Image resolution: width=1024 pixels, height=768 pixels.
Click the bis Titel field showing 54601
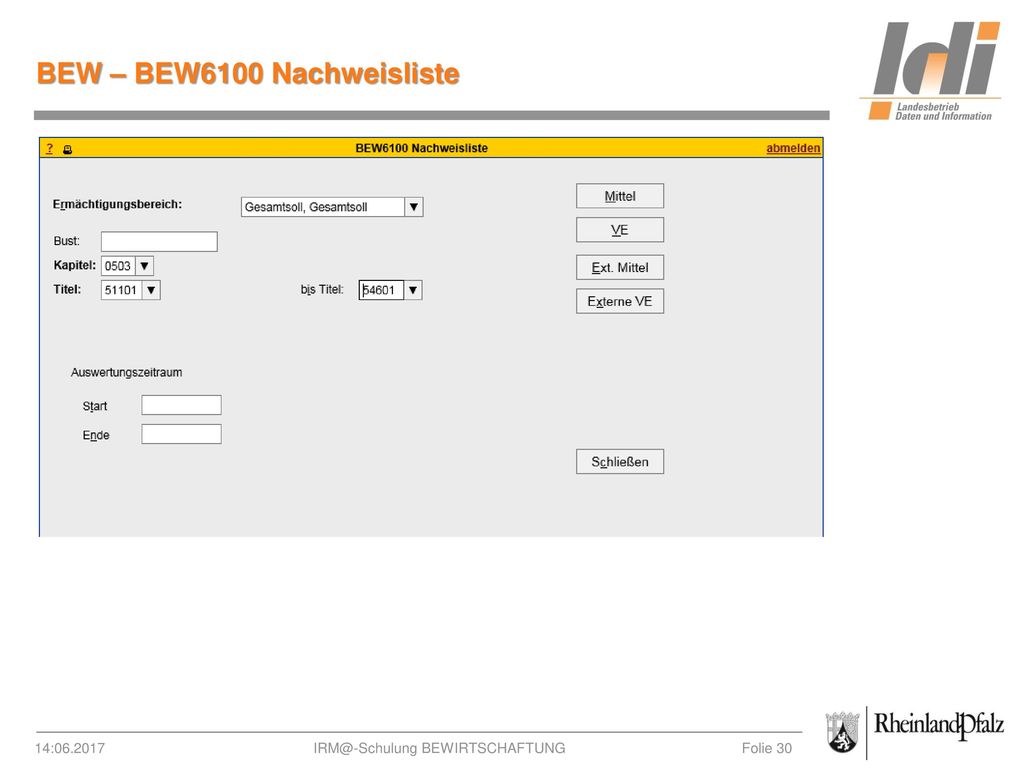pyautogui.click(x=381, y=290)
